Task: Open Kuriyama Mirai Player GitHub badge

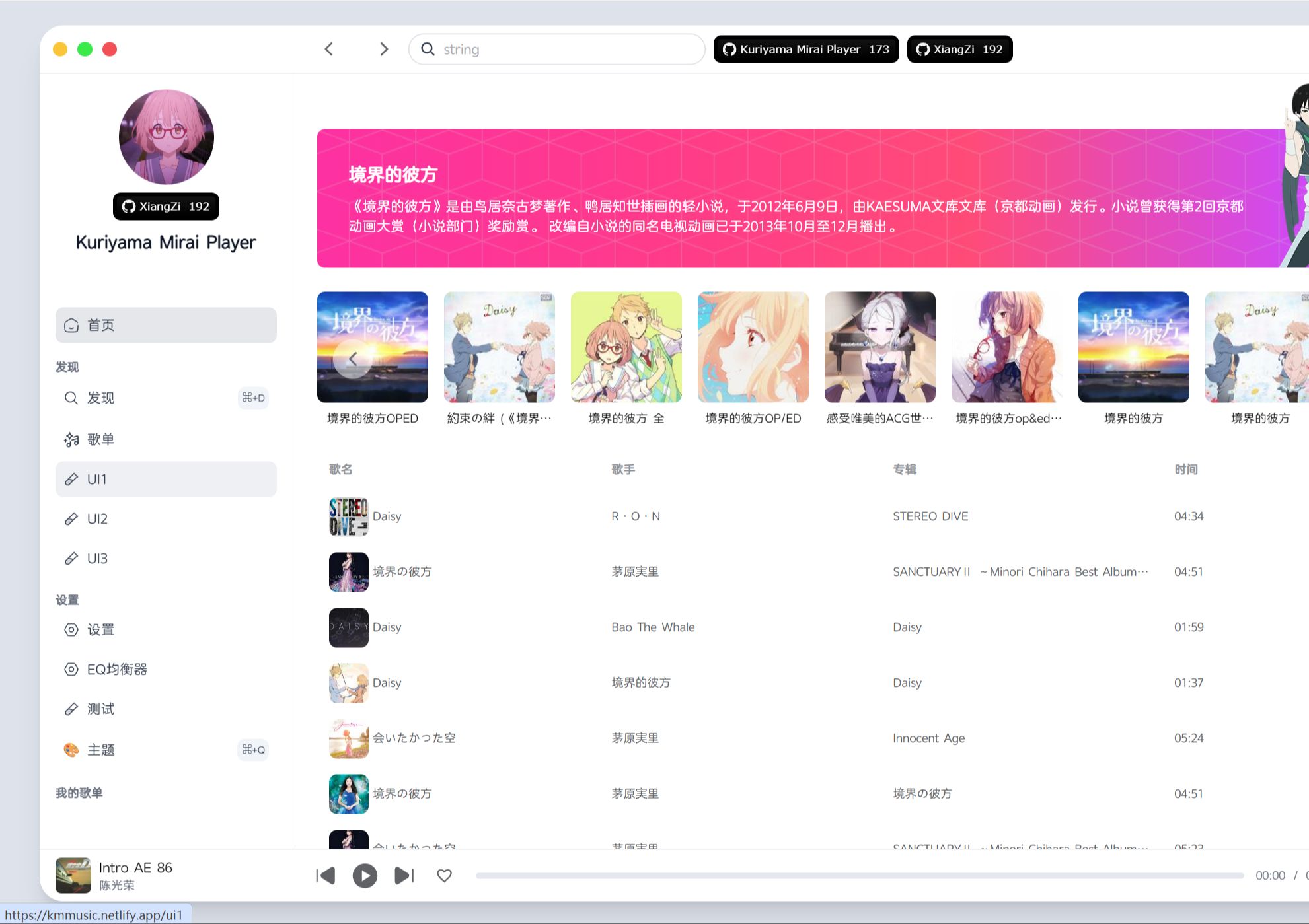Action: pyautogui.click(x=805, y=49)
